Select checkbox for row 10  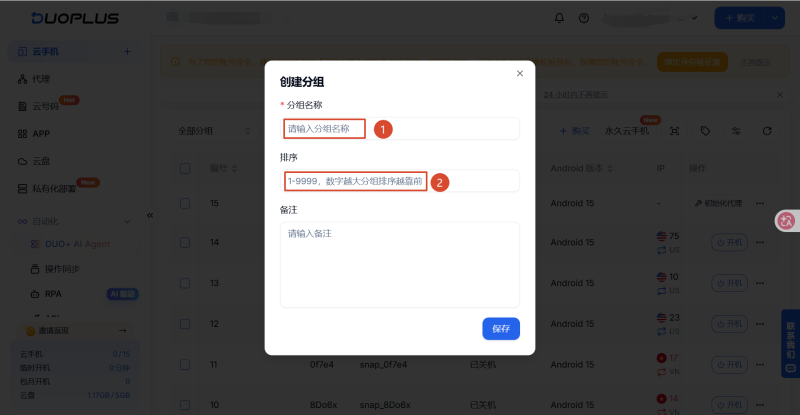[185, 405]
